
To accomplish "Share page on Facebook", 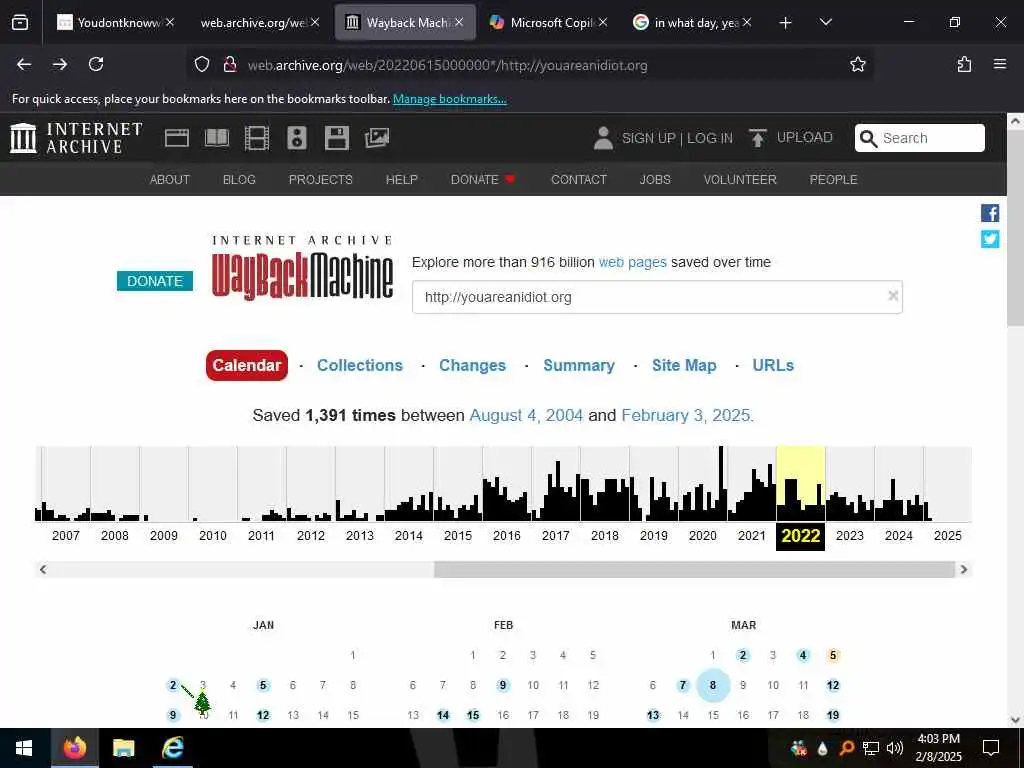I will pyautogui.click(x=990, y=213).
